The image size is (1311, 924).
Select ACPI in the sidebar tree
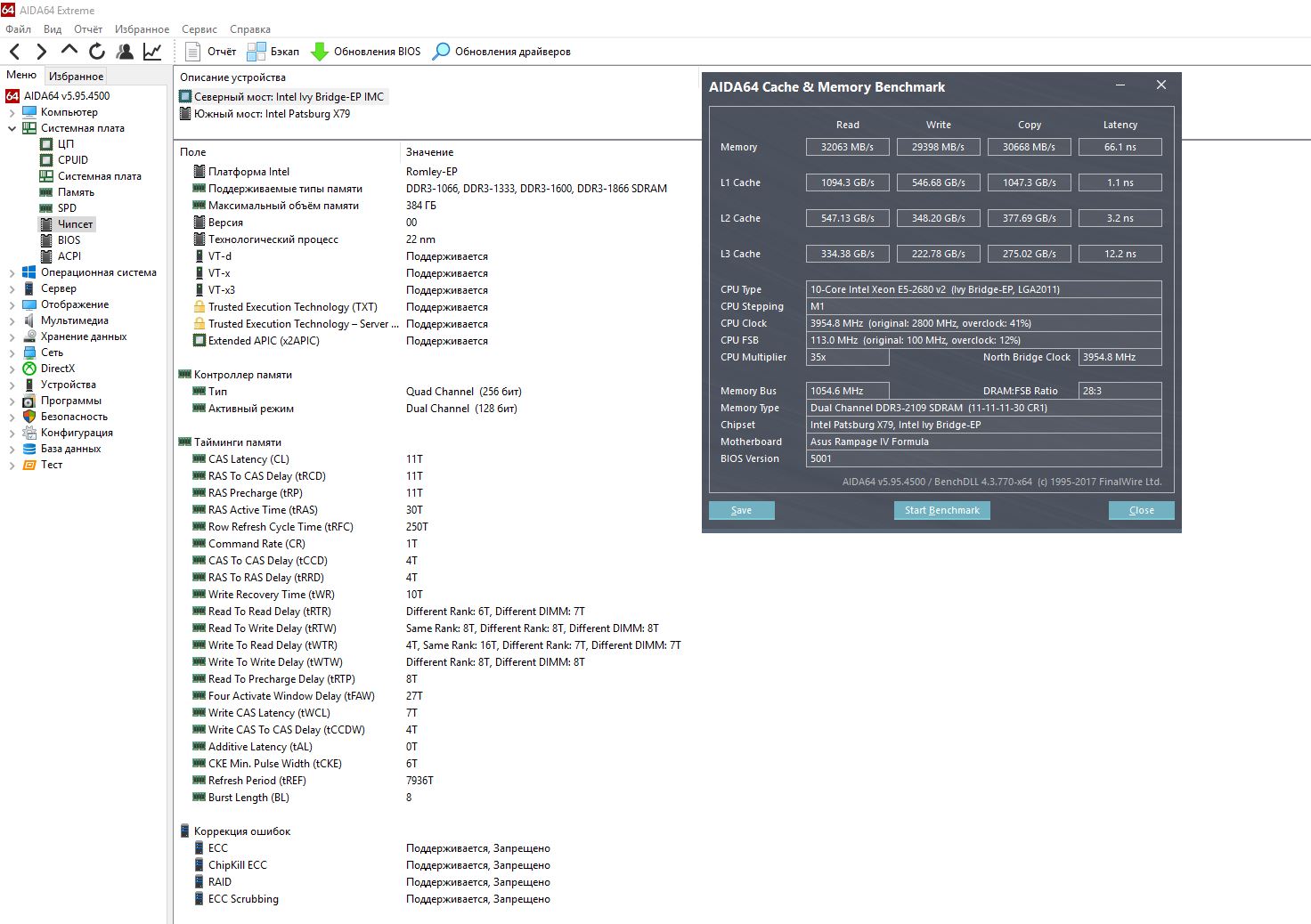click(x=69, y=256)
